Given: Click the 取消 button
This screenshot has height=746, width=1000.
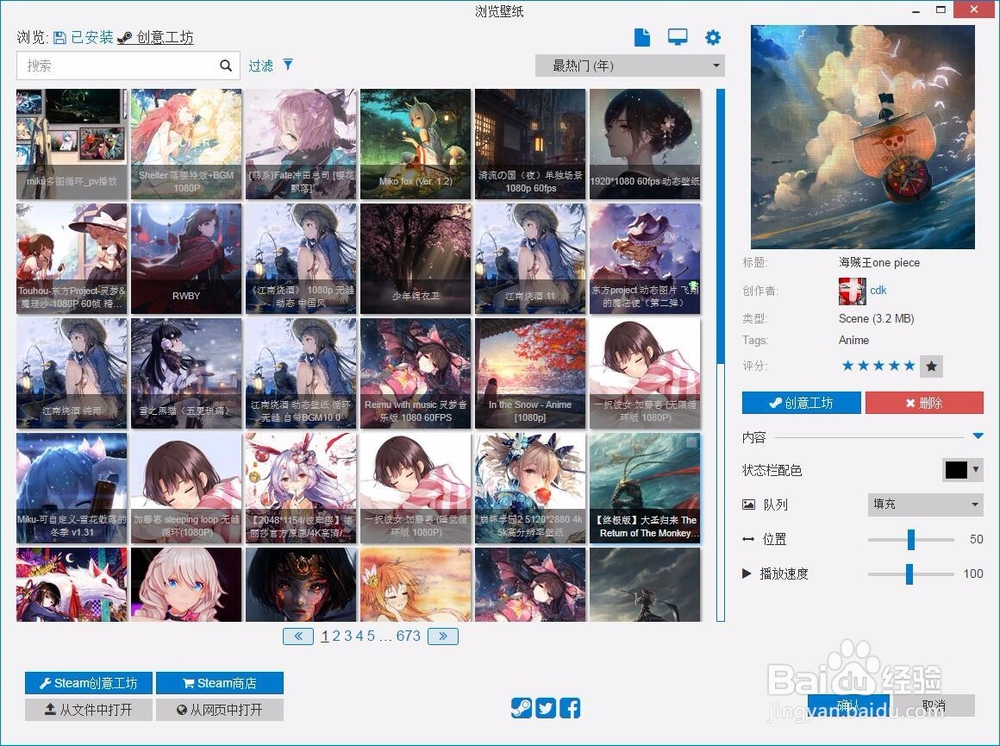Looking at the screenshot, I should coord(933,705).
